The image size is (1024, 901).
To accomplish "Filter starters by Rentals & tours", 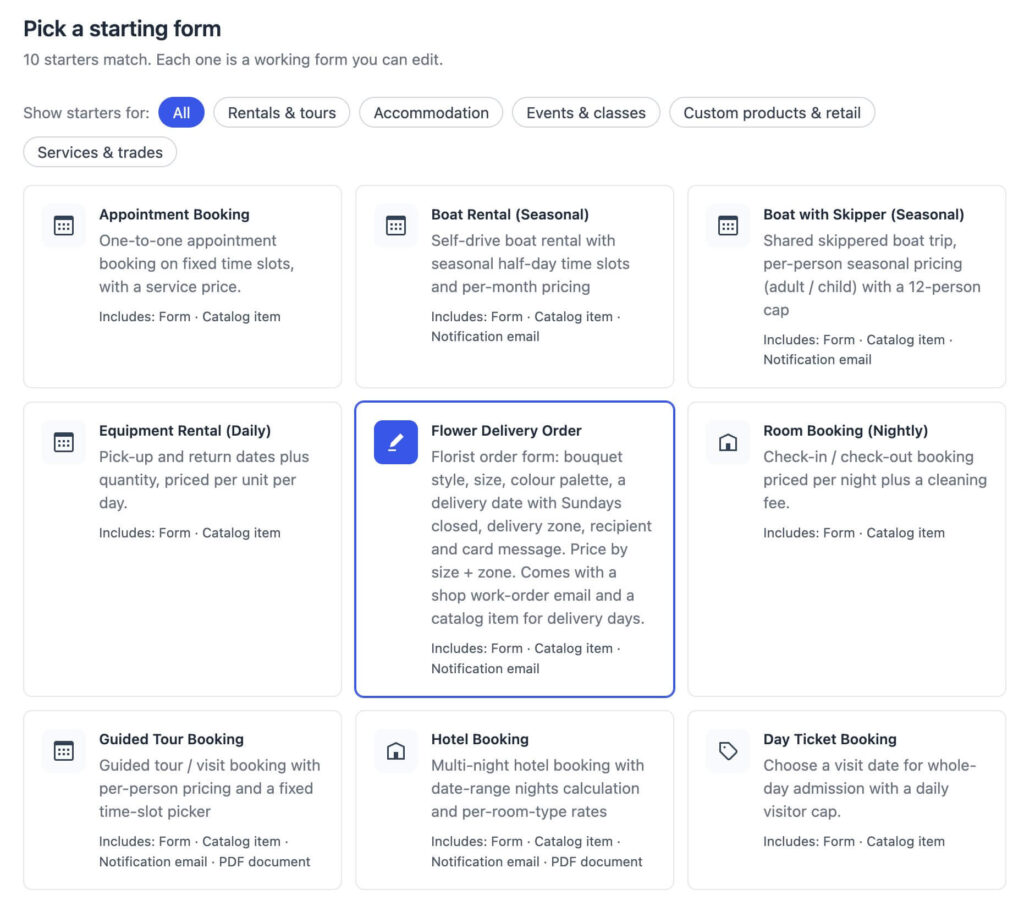I will pos(281,112).
